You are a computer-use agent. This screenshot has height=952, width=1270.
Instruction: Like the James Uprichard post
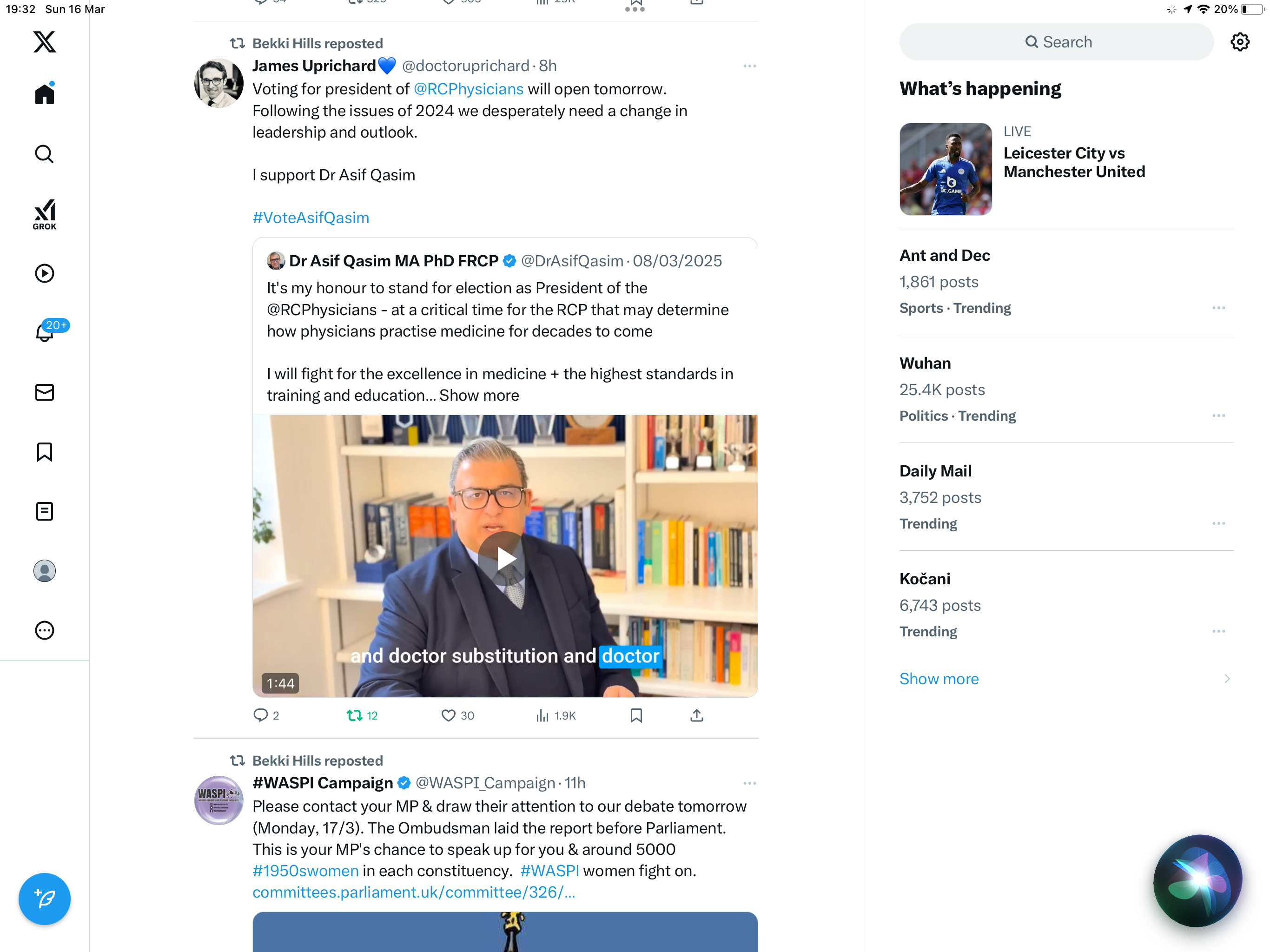click(457, 715)
